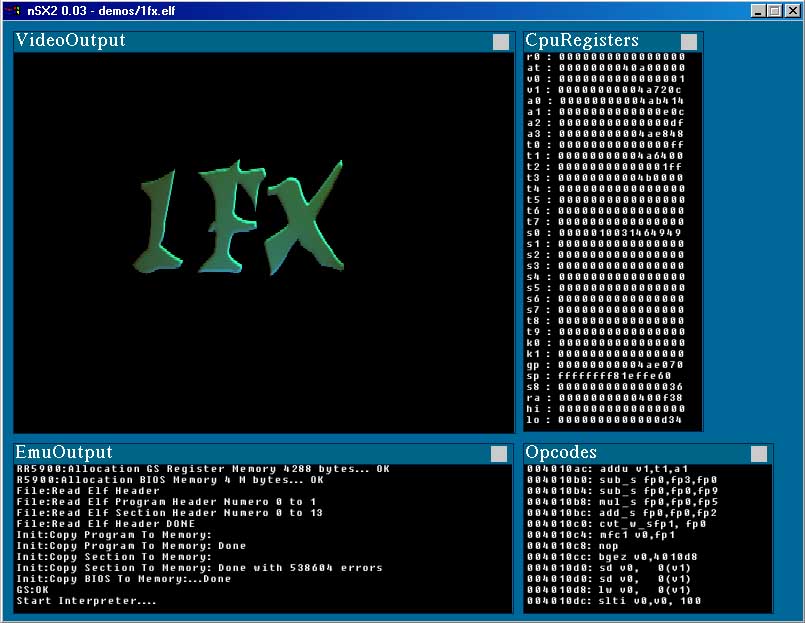Click the s0 register value
The width and height of the screenshot is (805, 623).
click(621, 232)
